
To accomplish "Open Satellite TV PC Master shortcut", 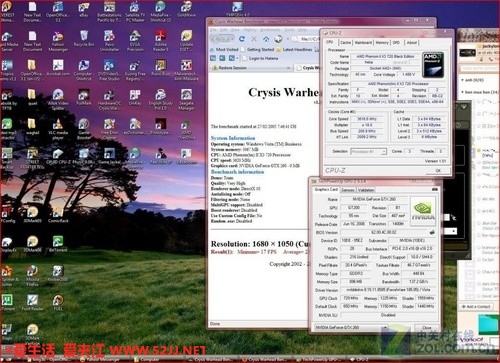I will pos(135,11).
